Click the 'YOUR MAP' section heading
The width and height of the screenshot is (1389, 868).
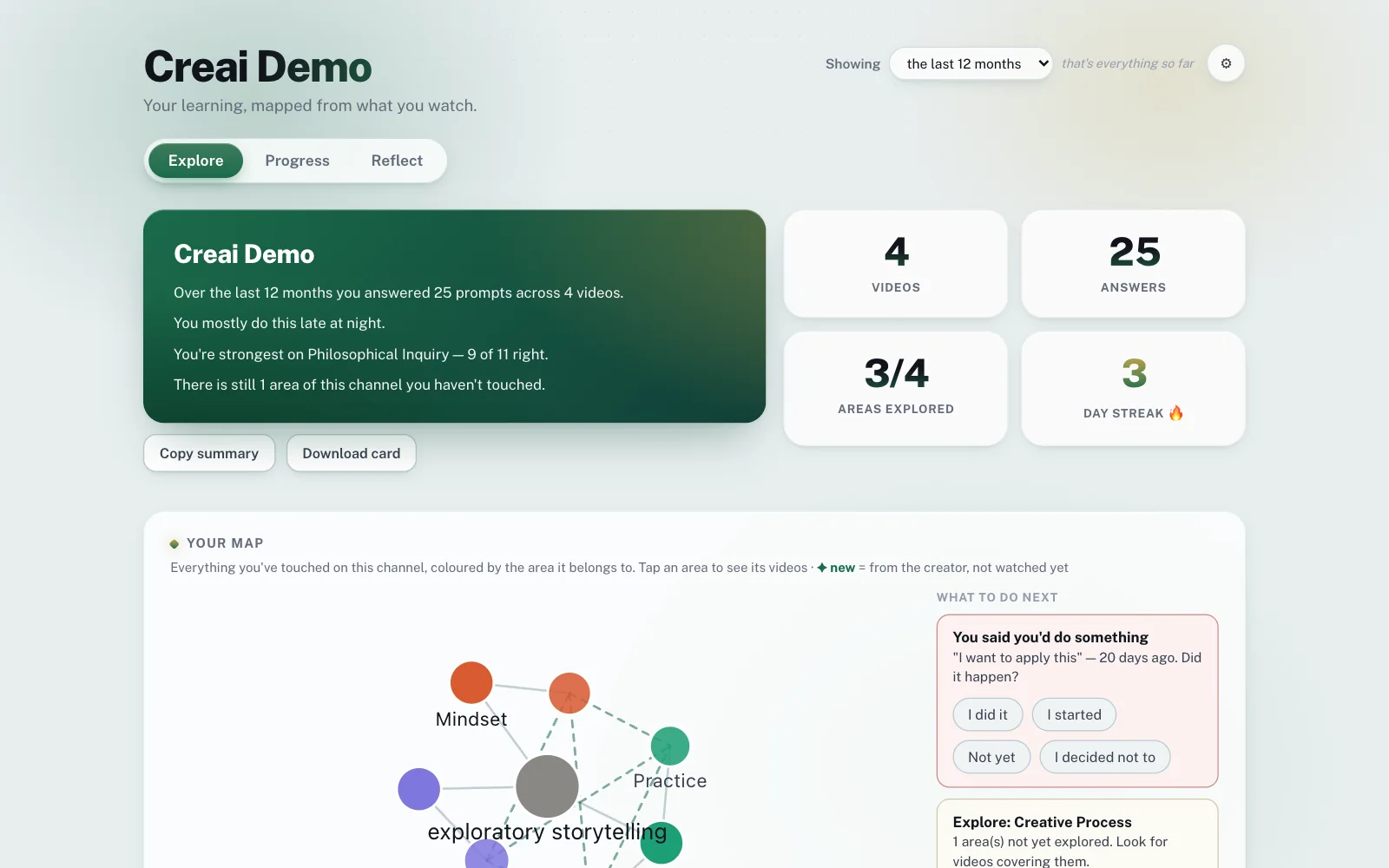[x=225, y=543]
